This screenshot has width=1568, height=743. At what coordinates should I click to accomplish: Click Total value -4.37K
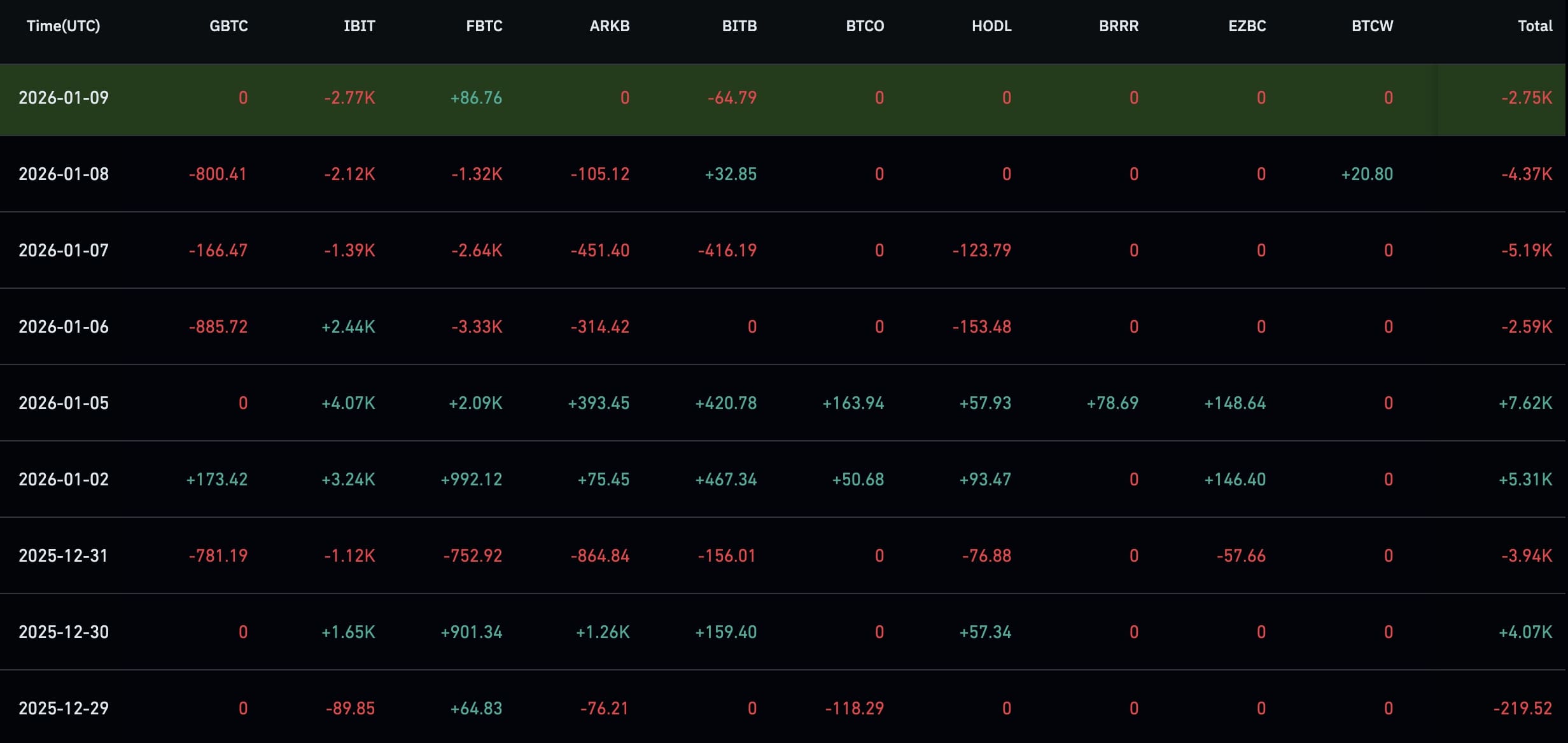(1527, 174)
